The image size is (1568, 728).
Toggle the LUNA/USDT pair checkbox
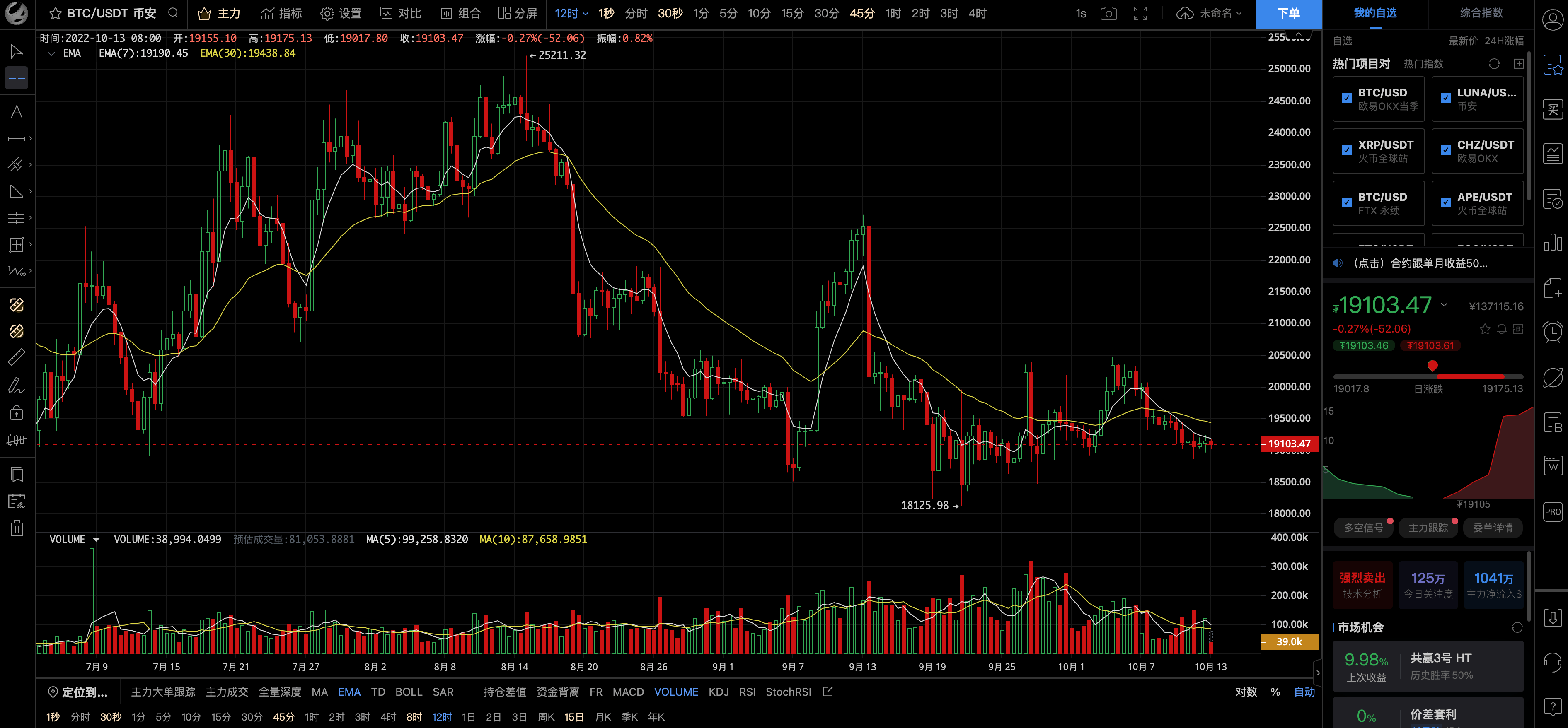click(x=1446, y=98)
